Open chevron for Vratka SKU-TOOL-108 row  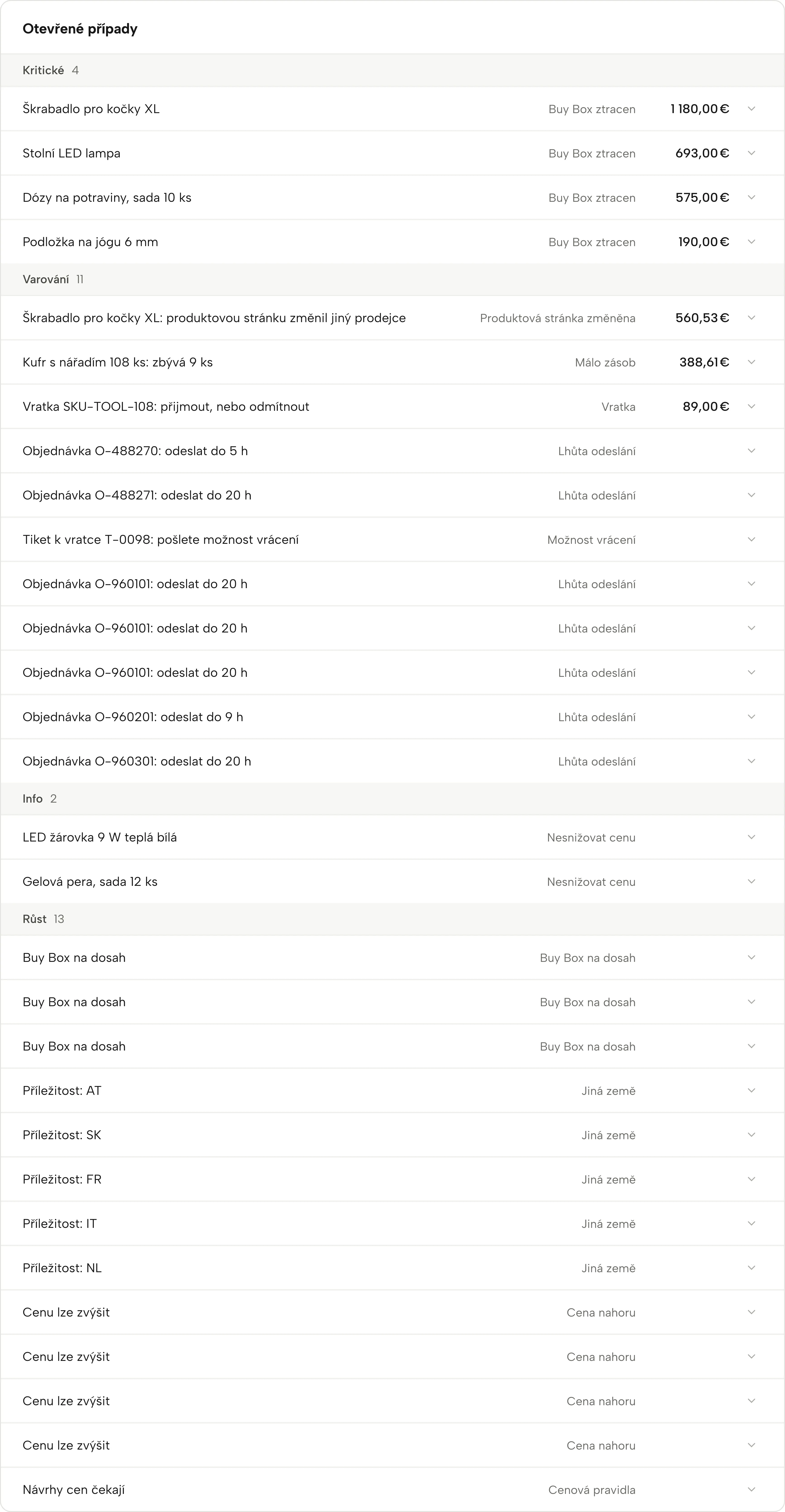point(751,406)
